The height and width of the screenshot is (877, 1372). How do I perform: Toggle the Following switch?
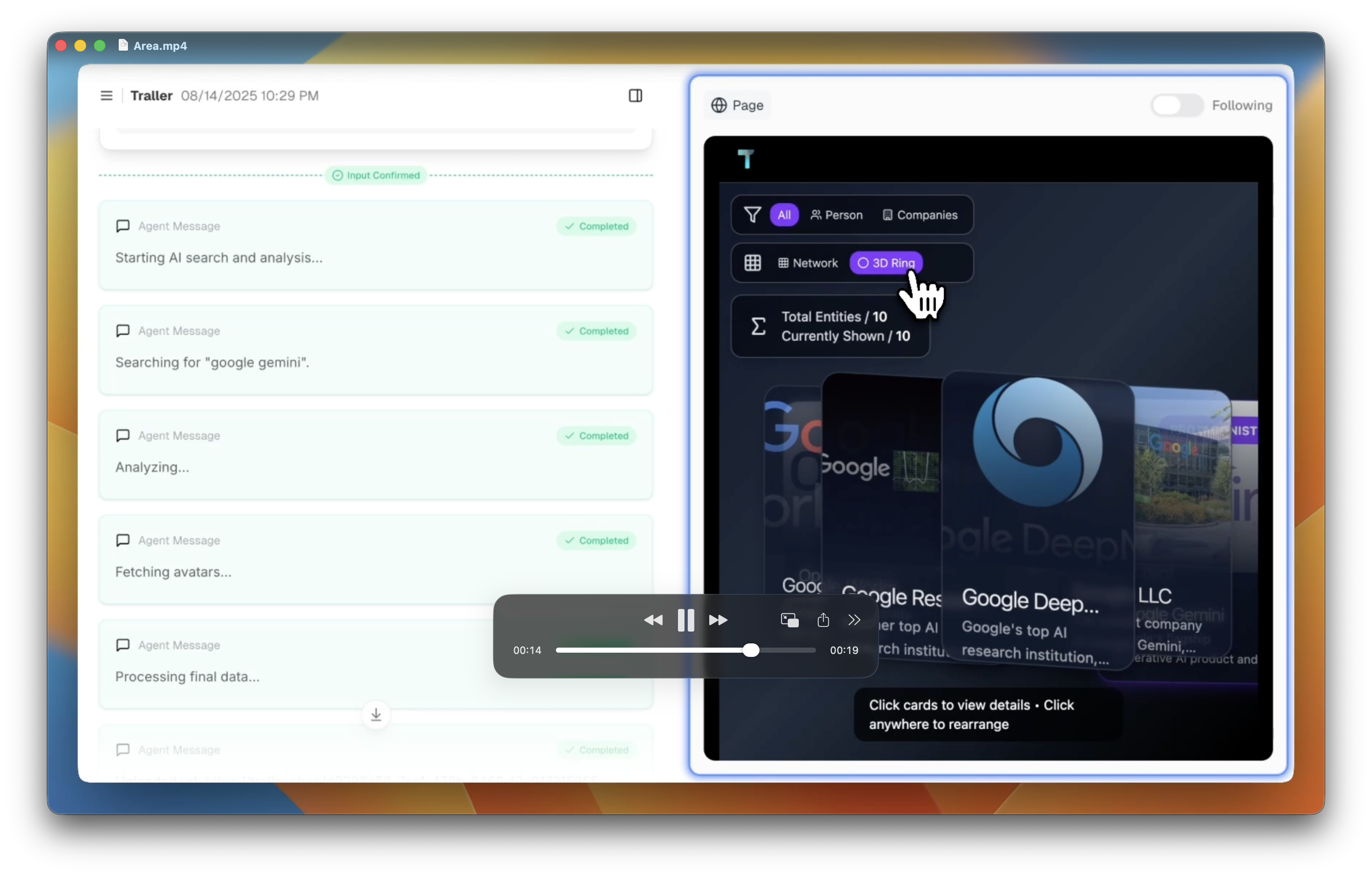point(1177,106)
